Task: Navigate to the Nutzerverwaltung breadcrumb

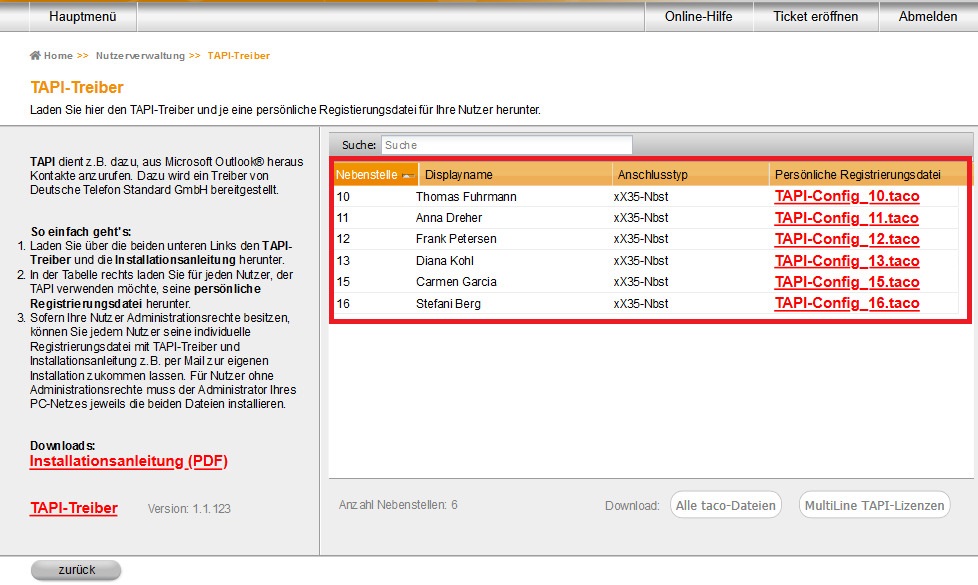Action: click(x=140, y=56)
